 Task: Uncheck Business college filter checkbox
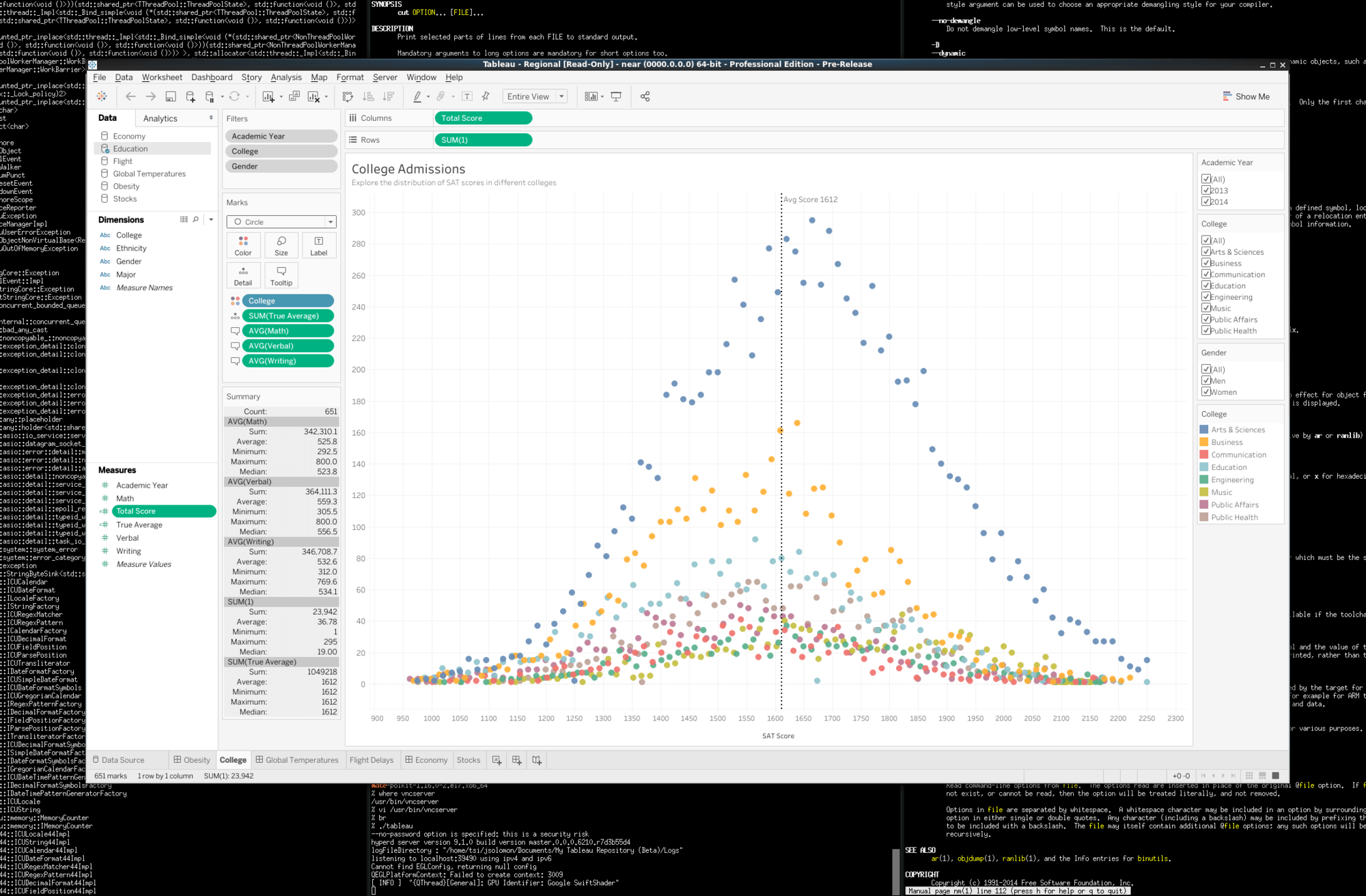click(x=1206, y=263)
